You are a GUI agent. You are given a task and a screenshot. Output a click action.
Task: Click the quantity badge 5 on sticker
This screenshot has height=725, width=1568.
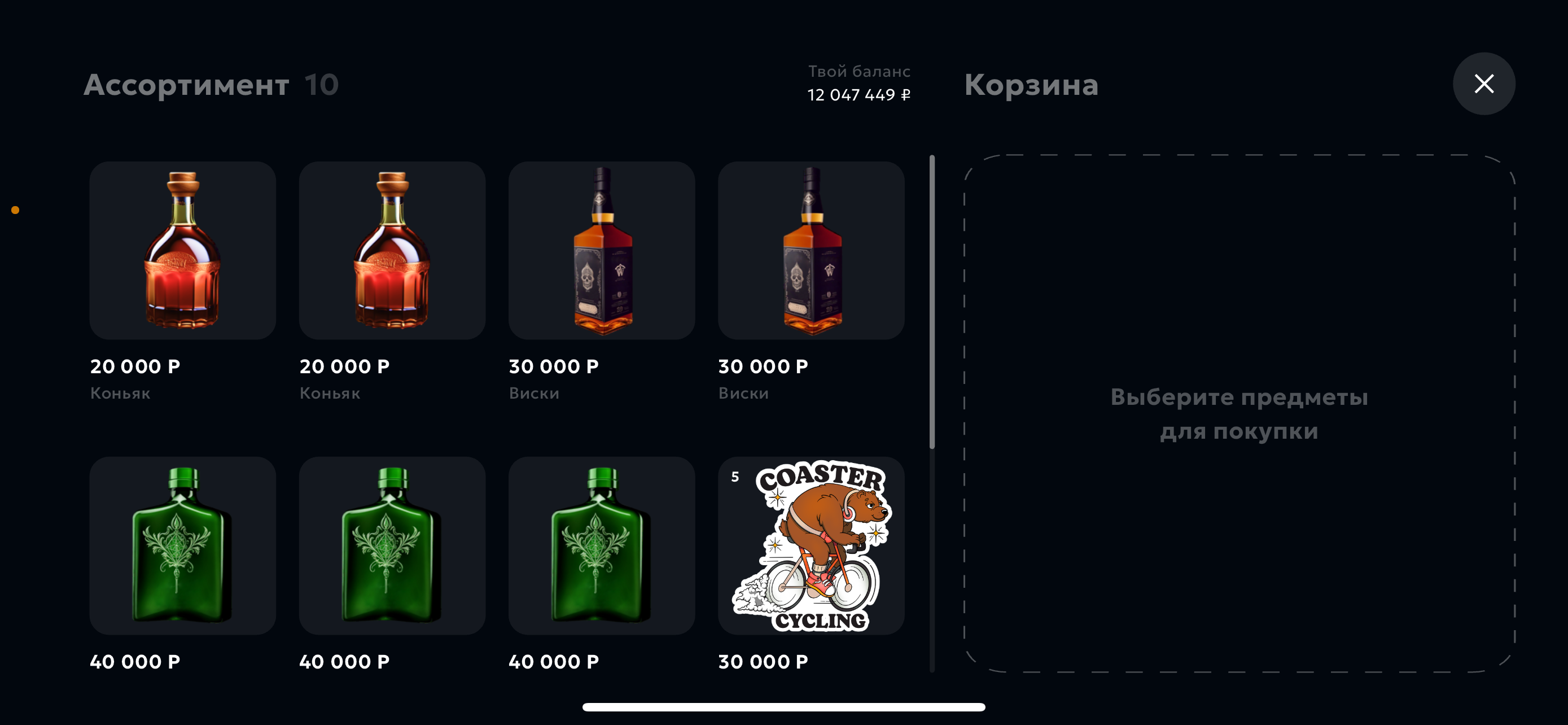(x=735, y=477)
